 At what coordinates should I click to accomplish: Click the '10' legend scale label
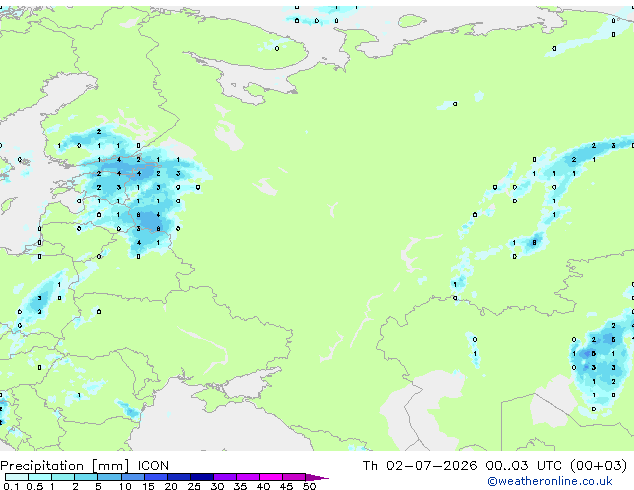[125, 486]
